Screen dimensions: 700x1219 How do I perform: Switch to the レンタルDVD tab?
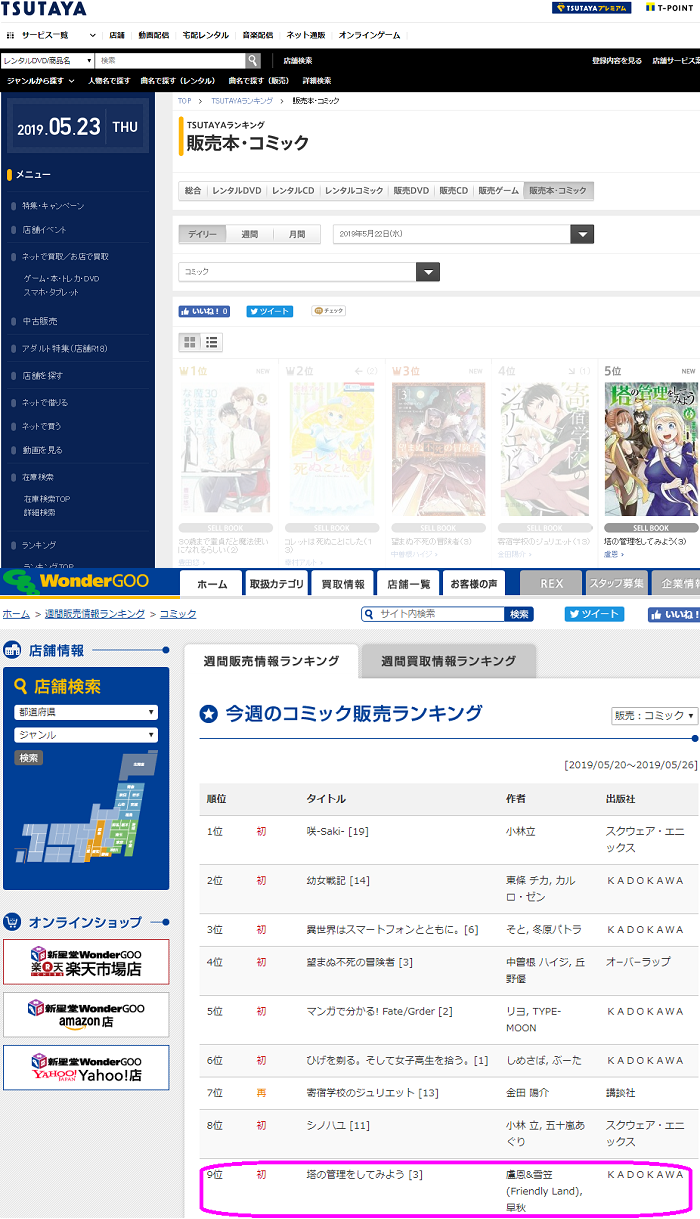(237, 191)
